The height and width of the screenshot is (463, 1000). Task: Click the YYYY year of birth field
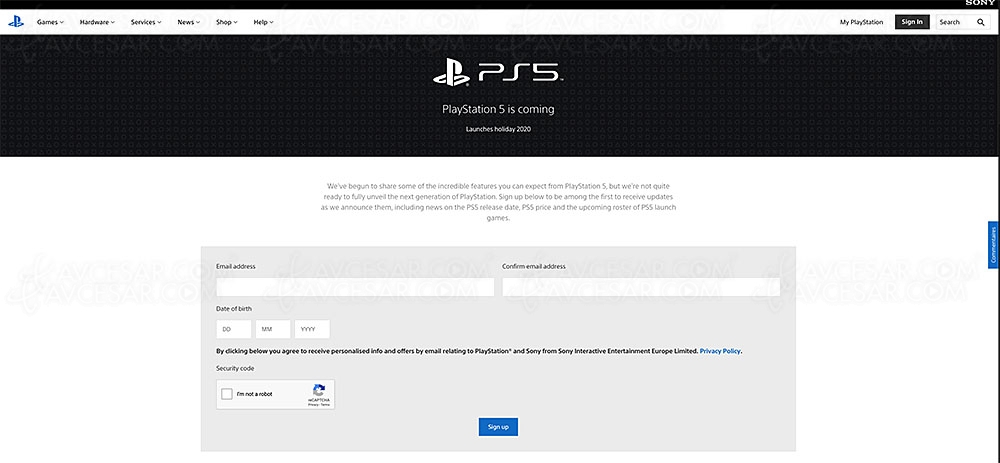click(312, 329)
